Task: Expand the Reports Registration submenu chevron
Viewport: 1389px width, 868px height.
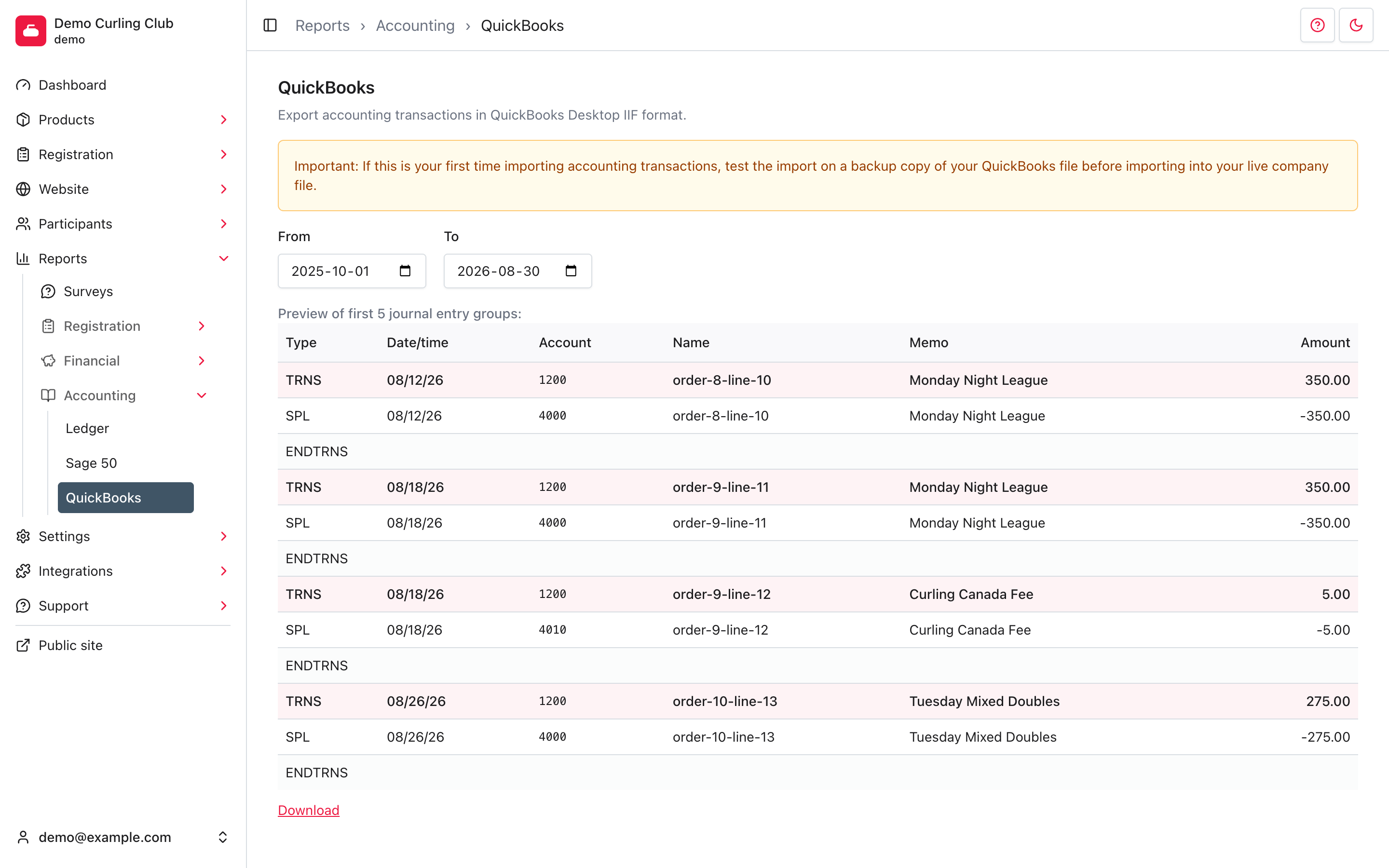Action: point(202,326)
